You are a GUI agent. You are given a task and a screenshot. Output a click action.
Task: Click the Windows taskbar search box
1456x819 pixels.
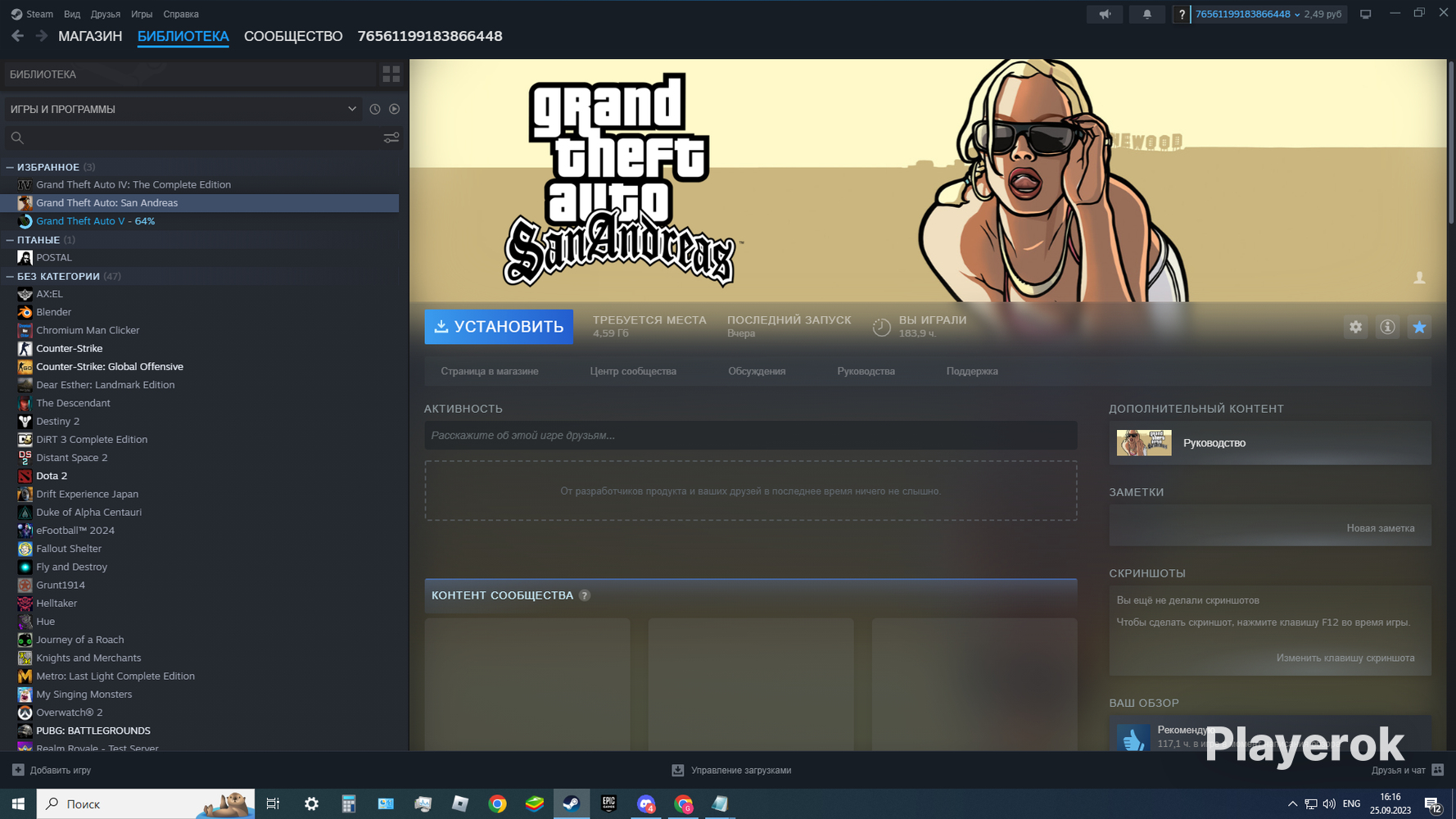tap(146, 803)
